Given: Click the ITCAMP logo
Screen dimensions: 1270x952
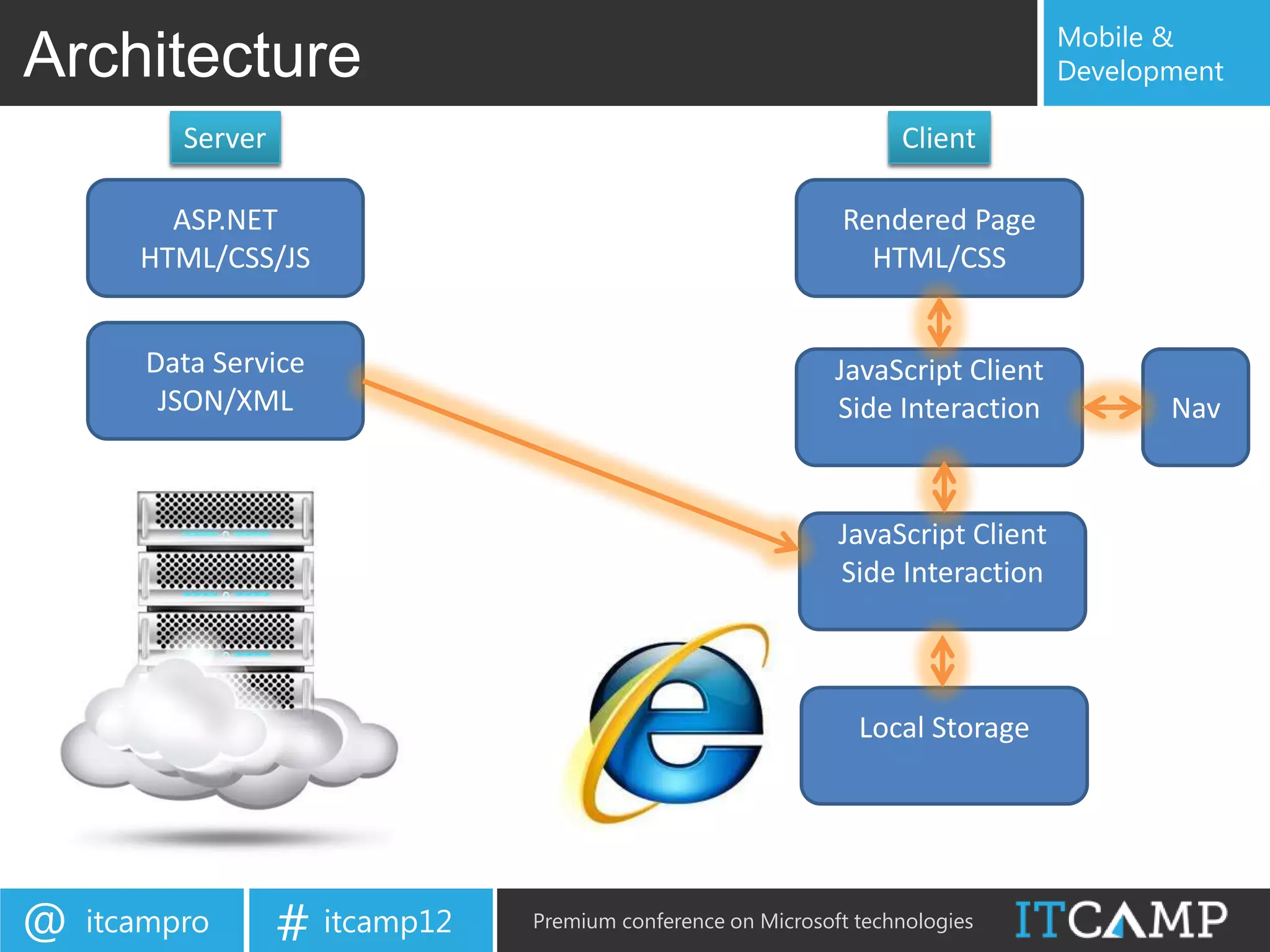Looking at the screenshot, I should [x=1121, y=920].
